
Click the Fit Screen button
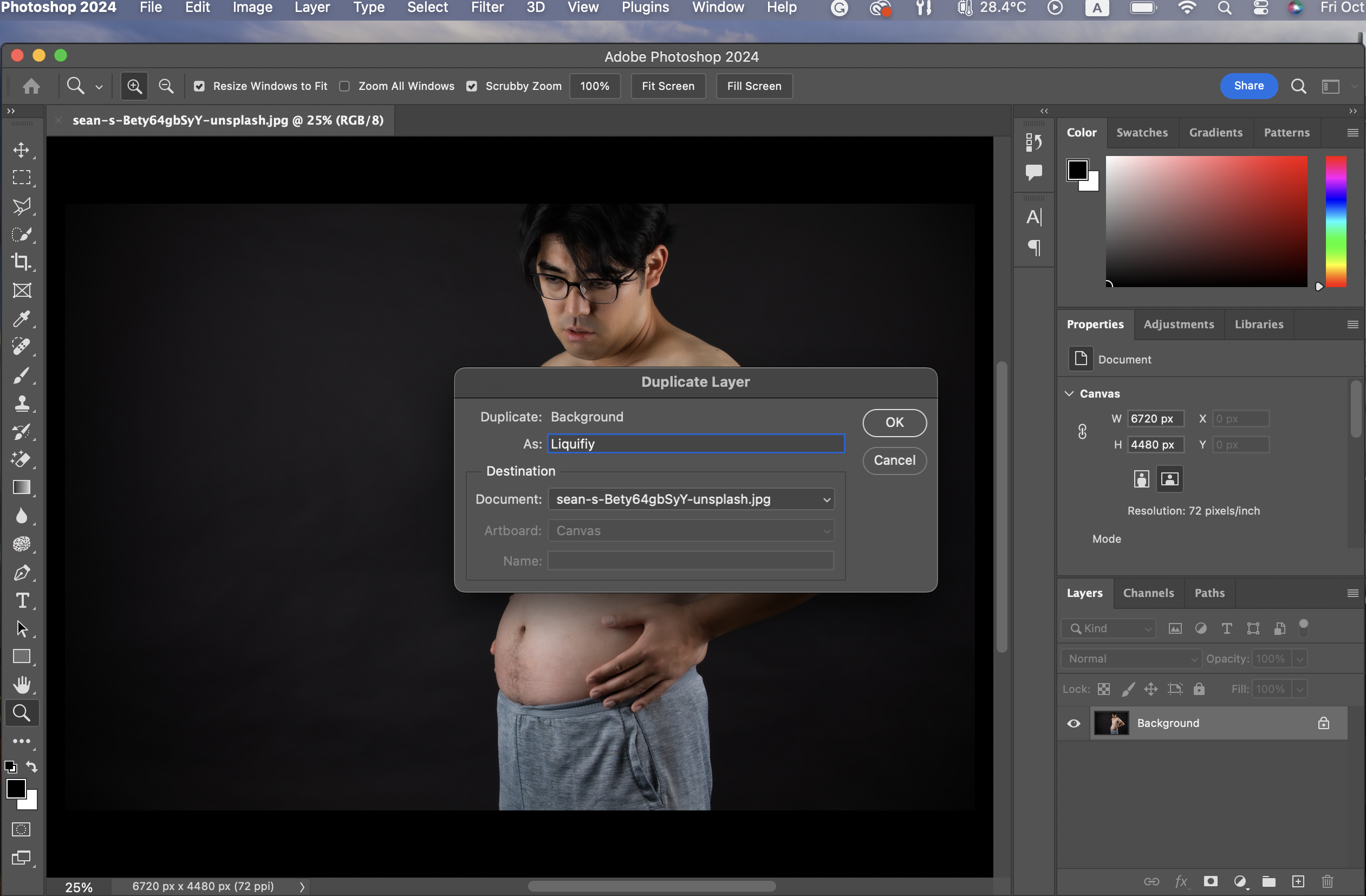pyautogui.click(x=667, y=86)
